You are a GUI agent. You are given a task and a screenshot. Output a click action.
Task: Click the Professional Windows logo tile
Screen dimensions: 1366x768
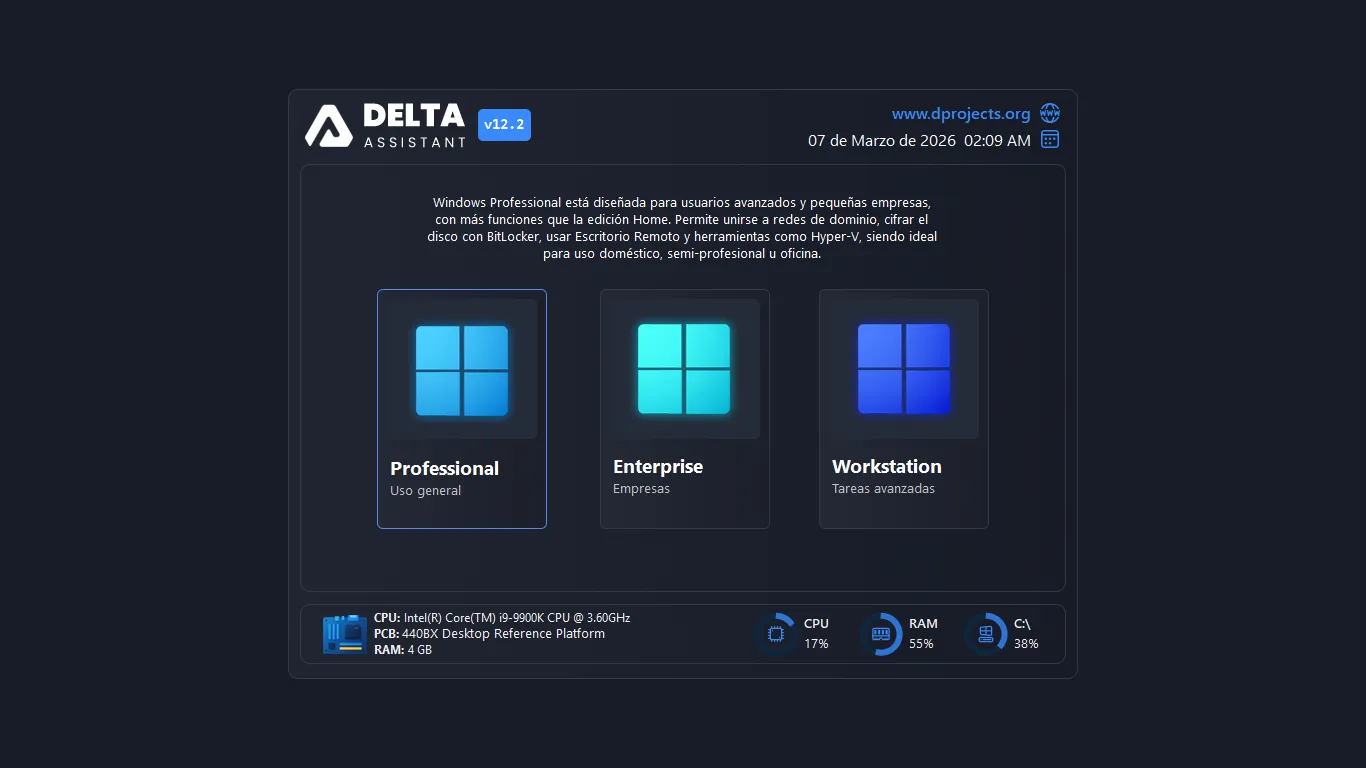pos(462,370)
